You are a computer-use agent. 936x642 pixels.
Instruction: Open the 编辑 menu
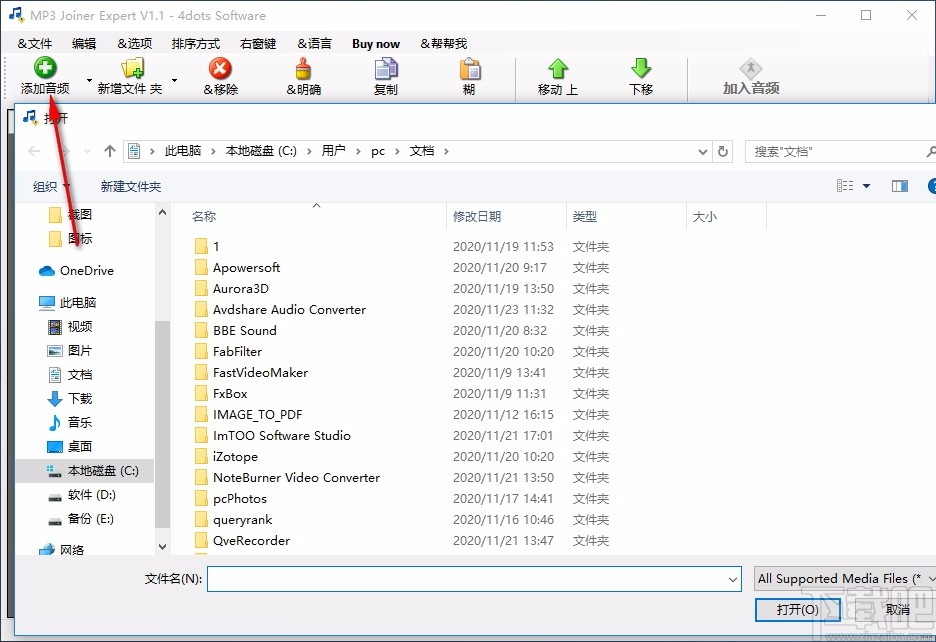point(84,44)
